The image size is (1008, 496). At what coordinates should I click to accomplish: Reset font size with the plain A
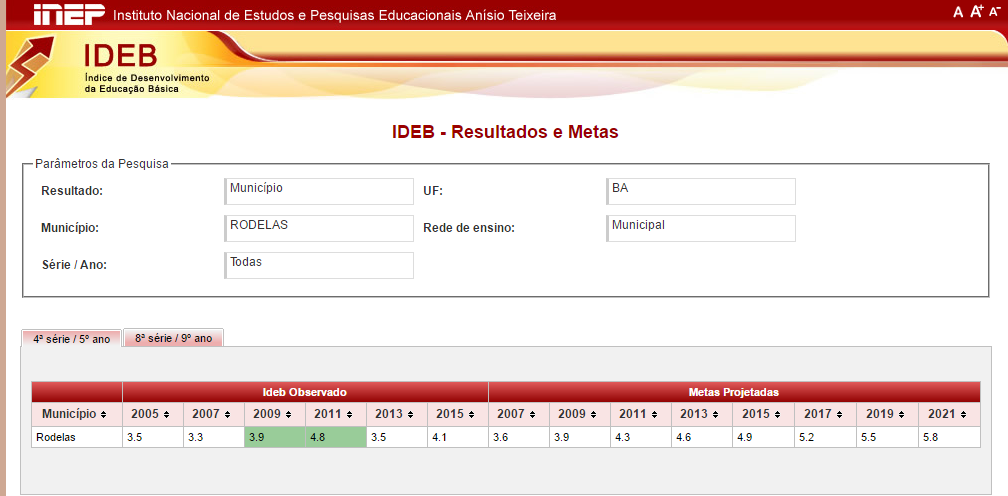click(958, 12)
